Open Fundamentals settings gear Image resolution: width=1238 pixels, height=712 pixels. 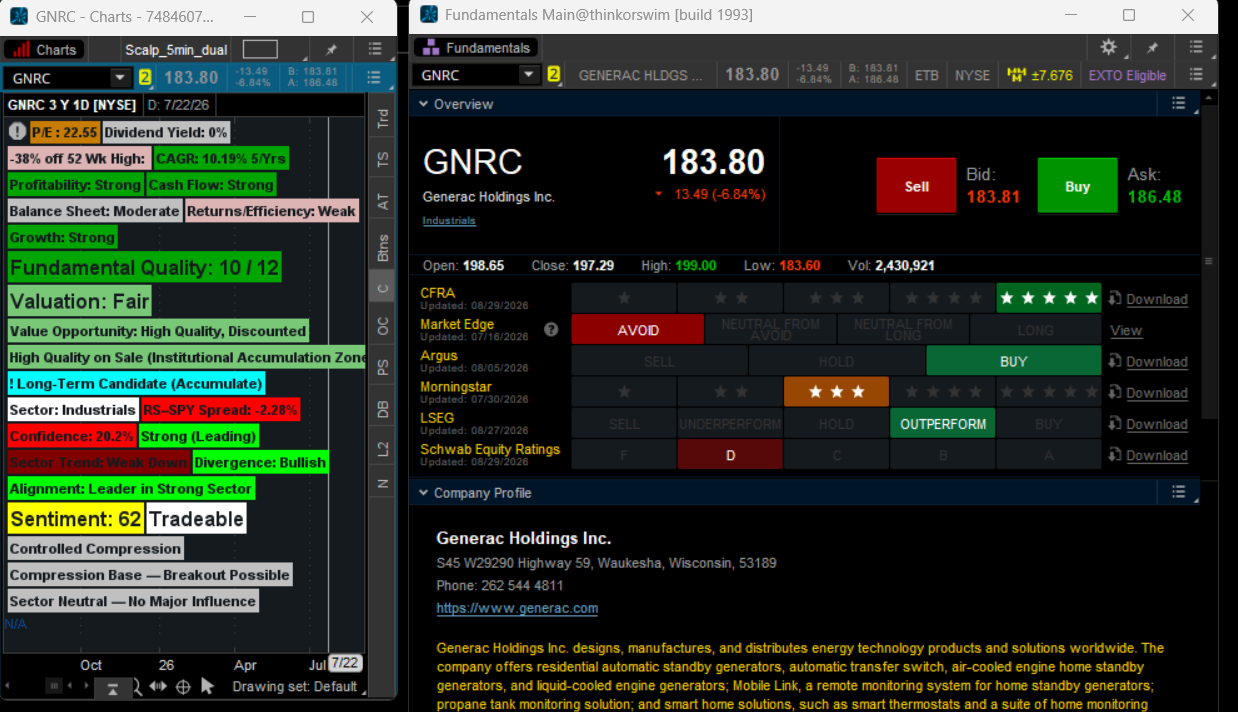point(1108,47)
